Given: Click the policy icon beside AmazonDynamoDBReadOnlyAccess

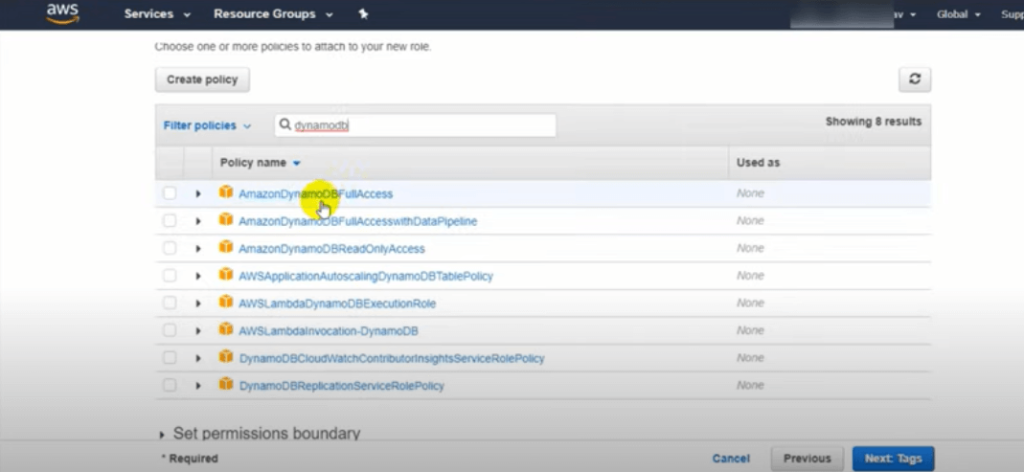Looking at the screenshot, I should point(226,247).
